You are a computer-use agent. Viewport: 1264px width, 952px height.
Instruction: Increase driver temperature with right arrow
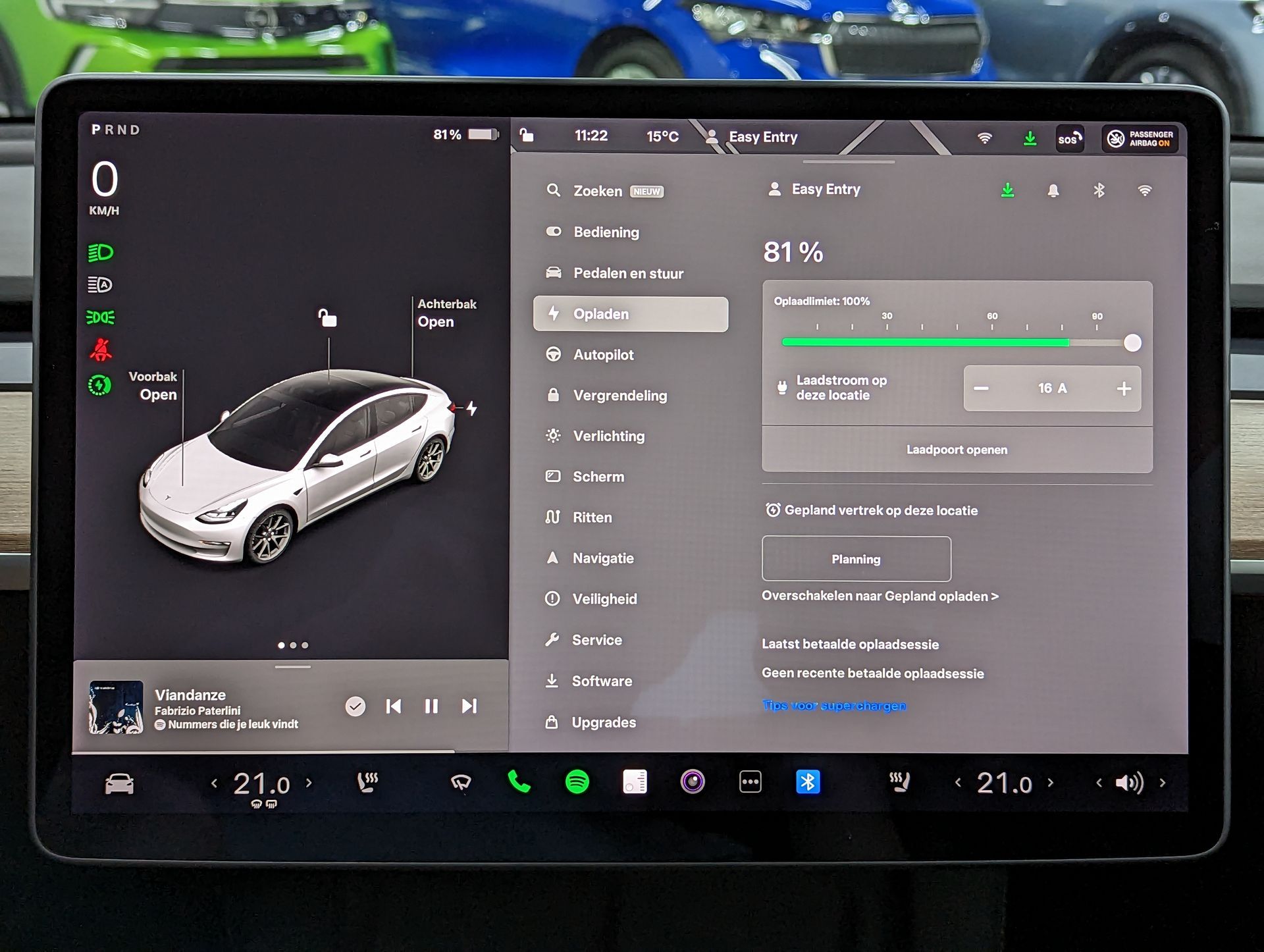pos(309,783)
